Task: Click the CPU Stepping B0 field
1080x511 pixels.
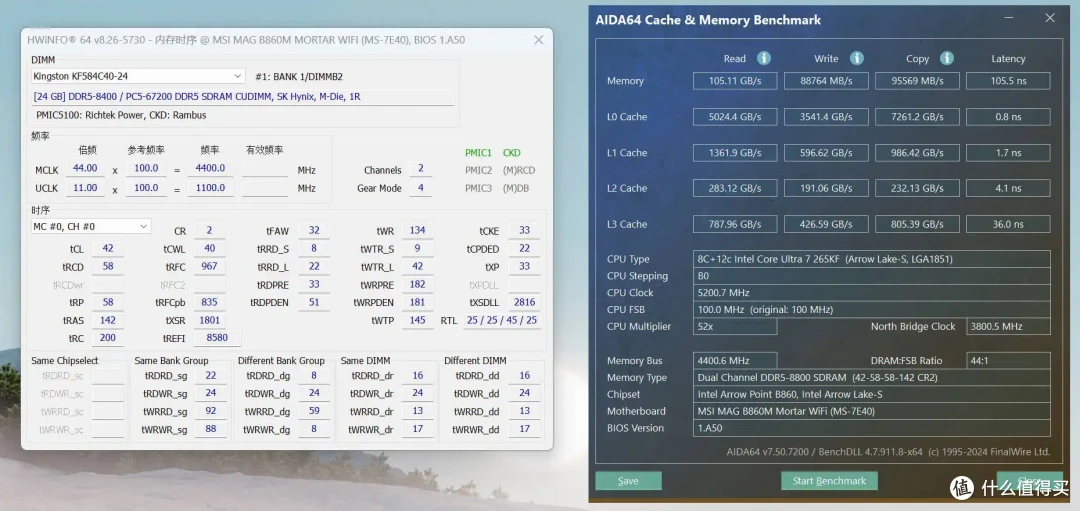Action: tap(871, 276)
